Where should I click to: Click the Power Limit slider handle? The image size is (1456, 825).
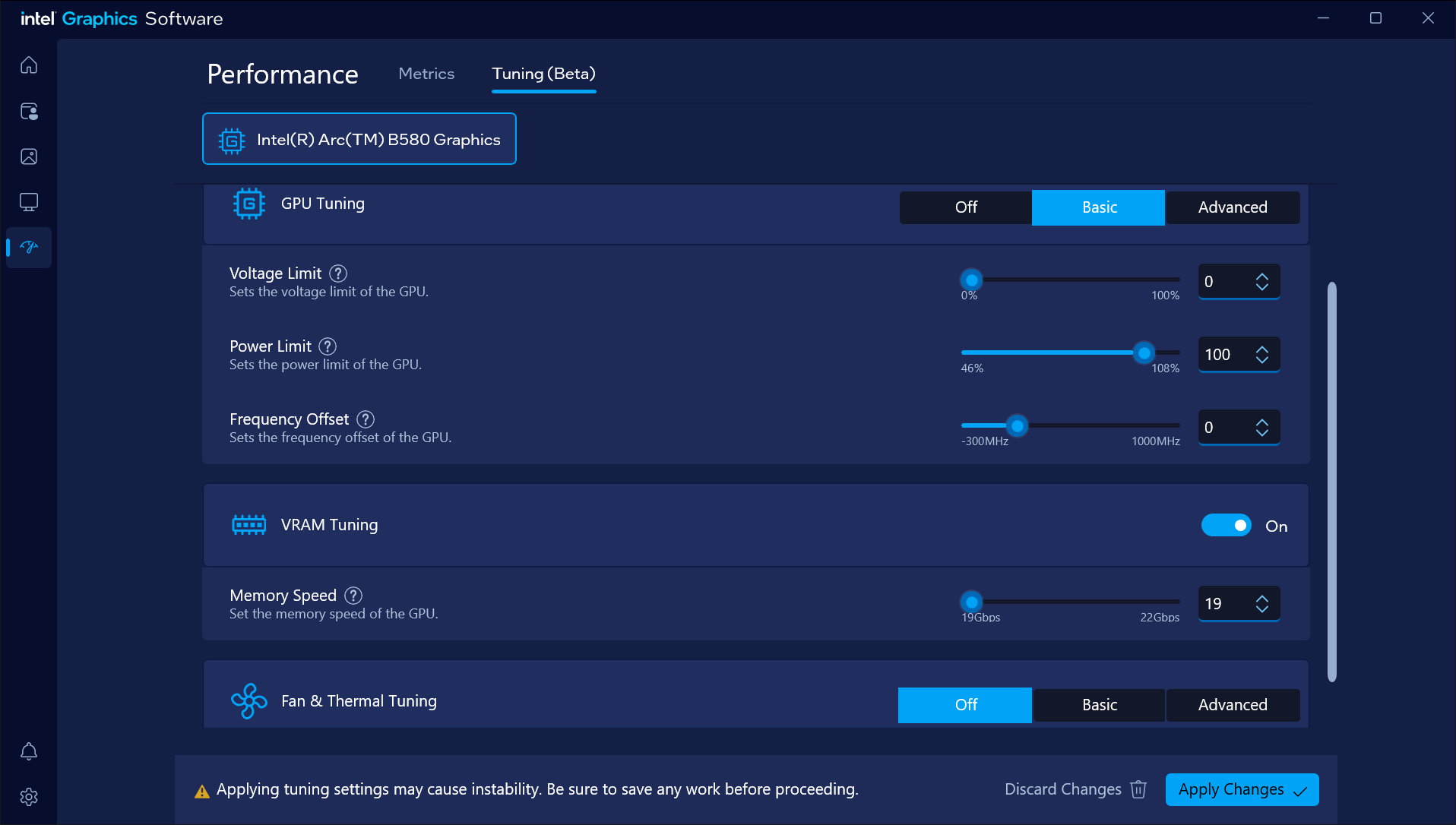(x=1144, y=352)
